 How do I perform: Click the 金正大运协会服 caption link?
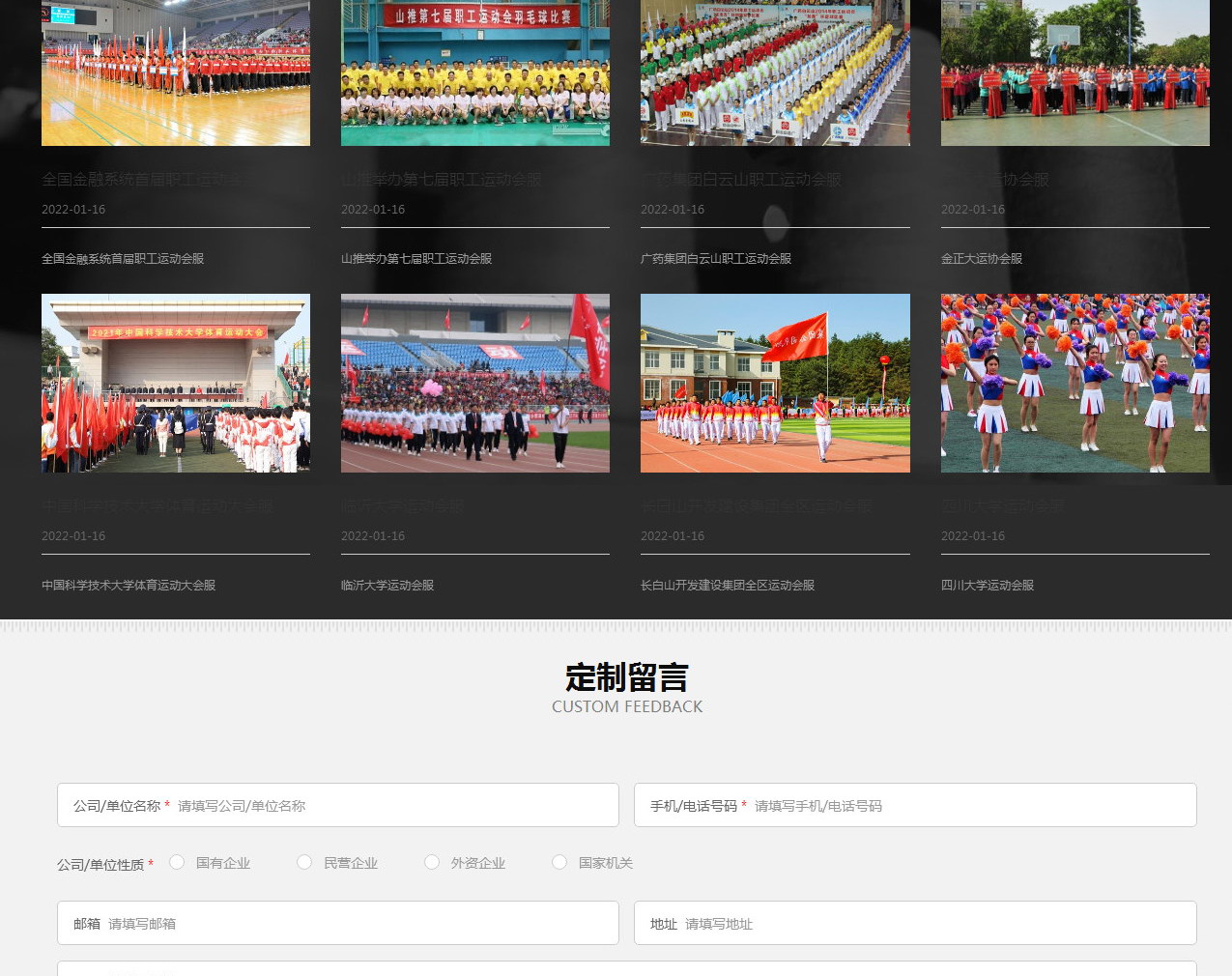point(982,259)
